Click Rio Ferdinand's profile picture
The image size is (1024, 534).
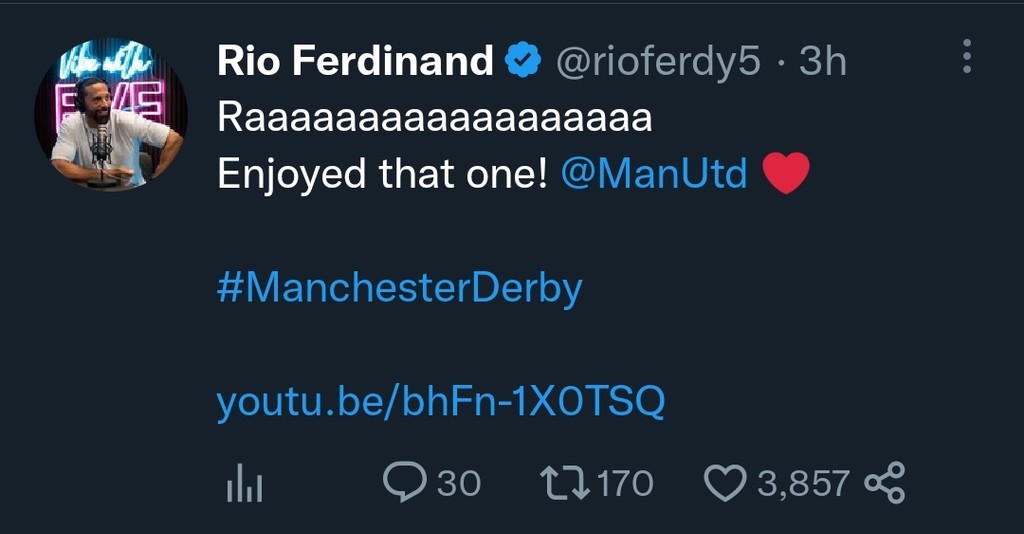point(110,114)
